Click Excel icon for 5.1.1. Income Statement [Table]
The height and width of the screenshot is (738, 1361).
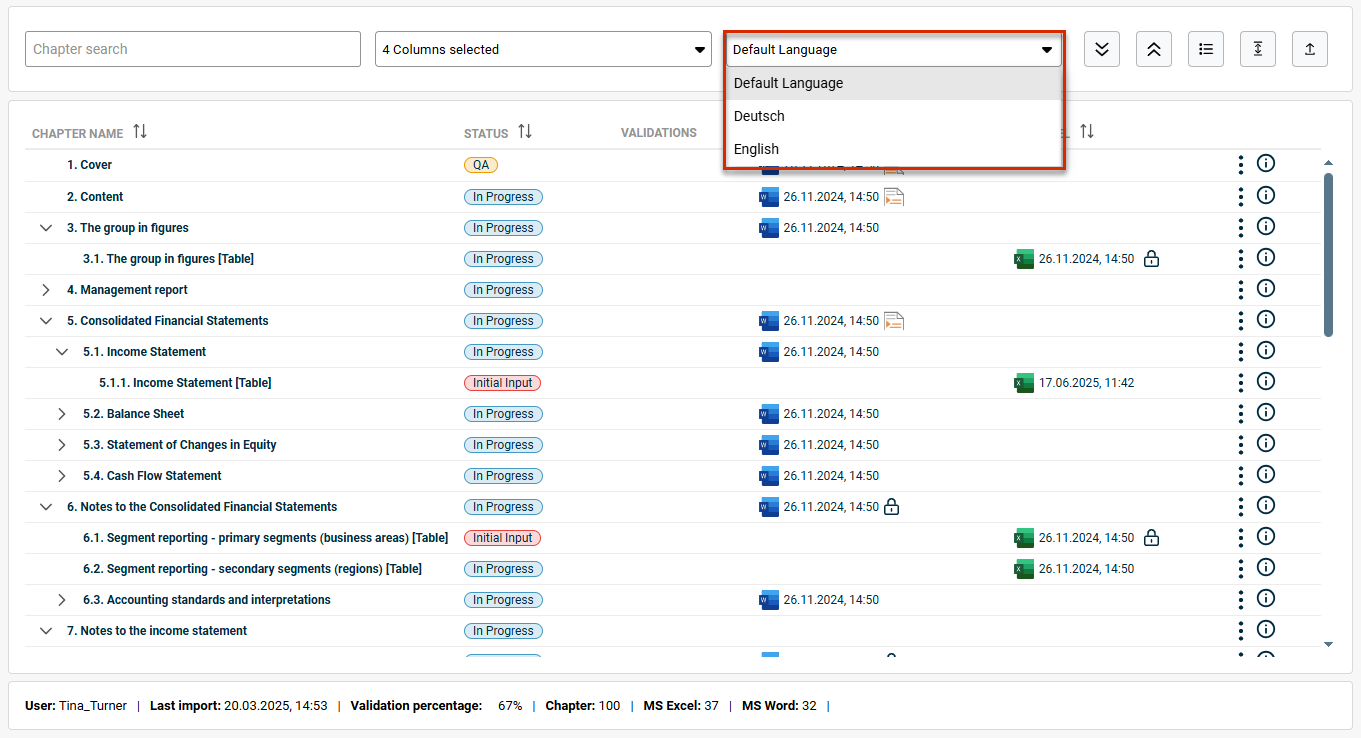1023,383
